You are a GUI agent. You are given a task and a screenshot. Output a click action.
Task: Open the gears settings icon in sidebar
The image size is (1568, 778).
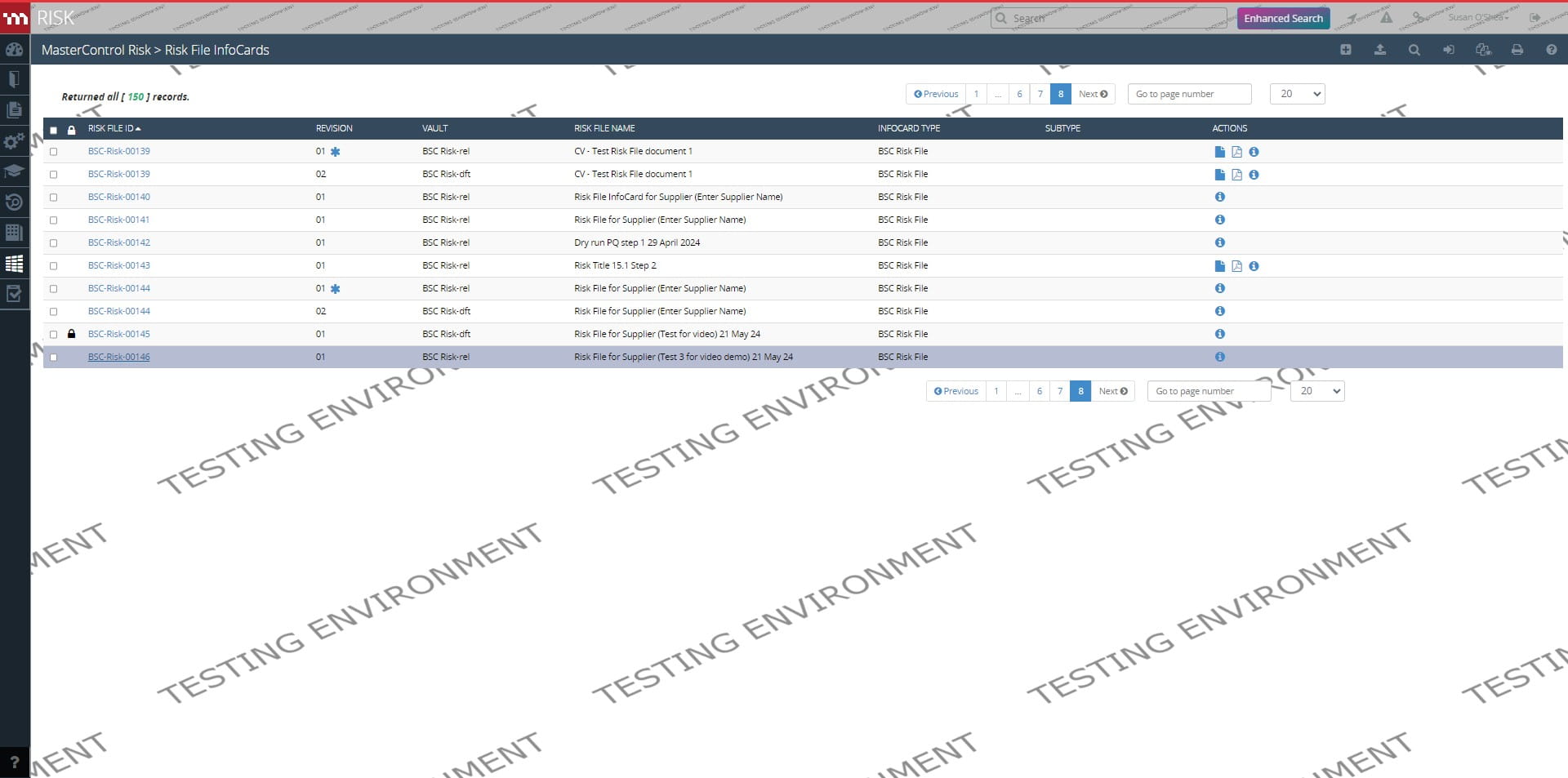pyautogui.click(x=14, y=141)
